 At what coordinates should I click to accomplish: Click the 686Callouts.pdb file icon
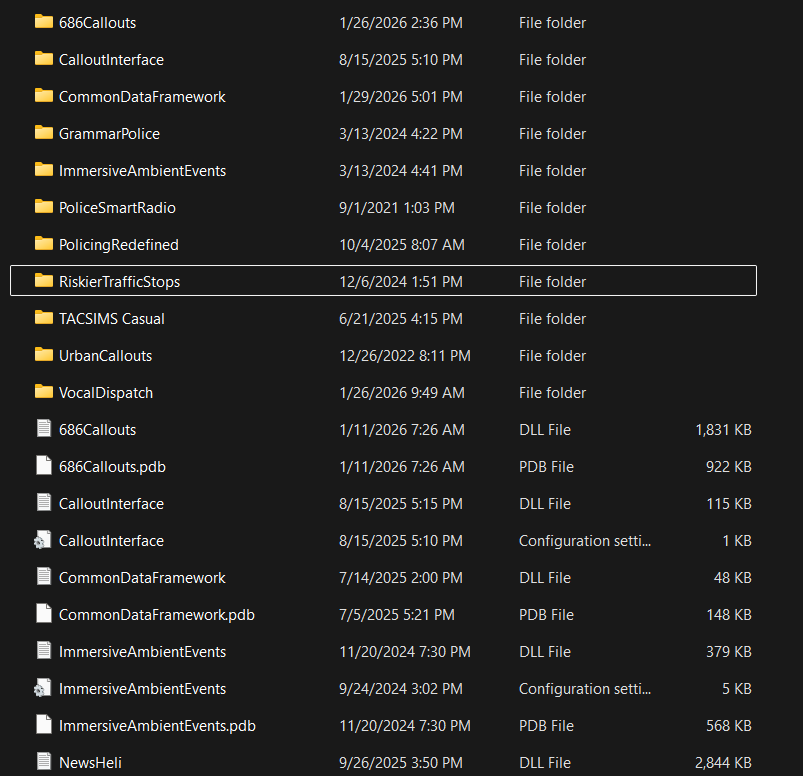pyautogui.click(x=43, y=466)
